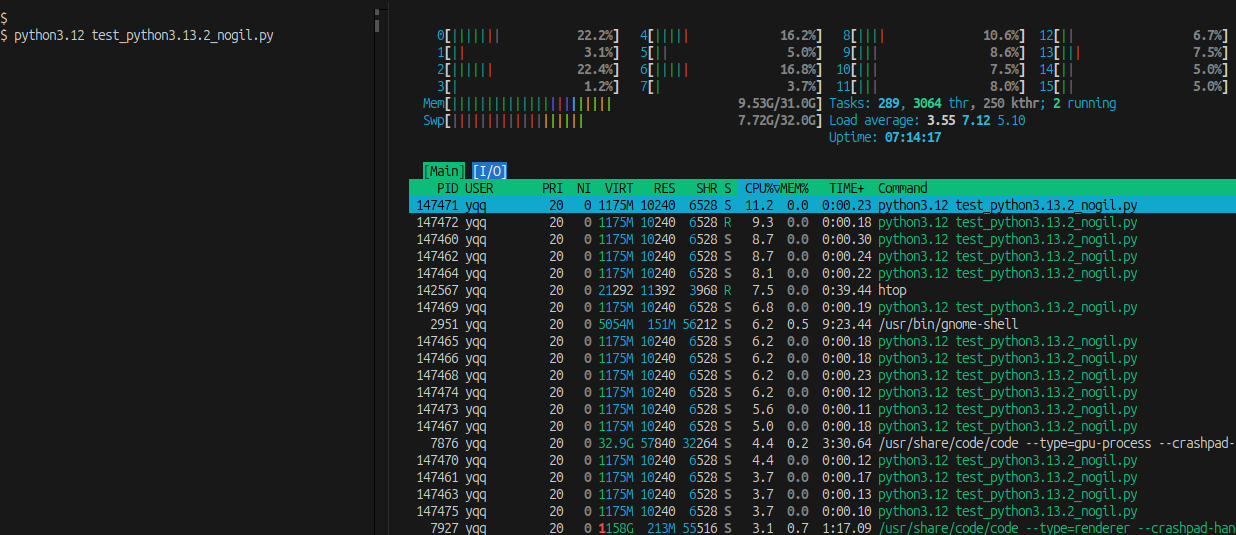This screenshot has height=535, width=1236.
Task: Select process row with PID 147475
Action: point(822,511)
